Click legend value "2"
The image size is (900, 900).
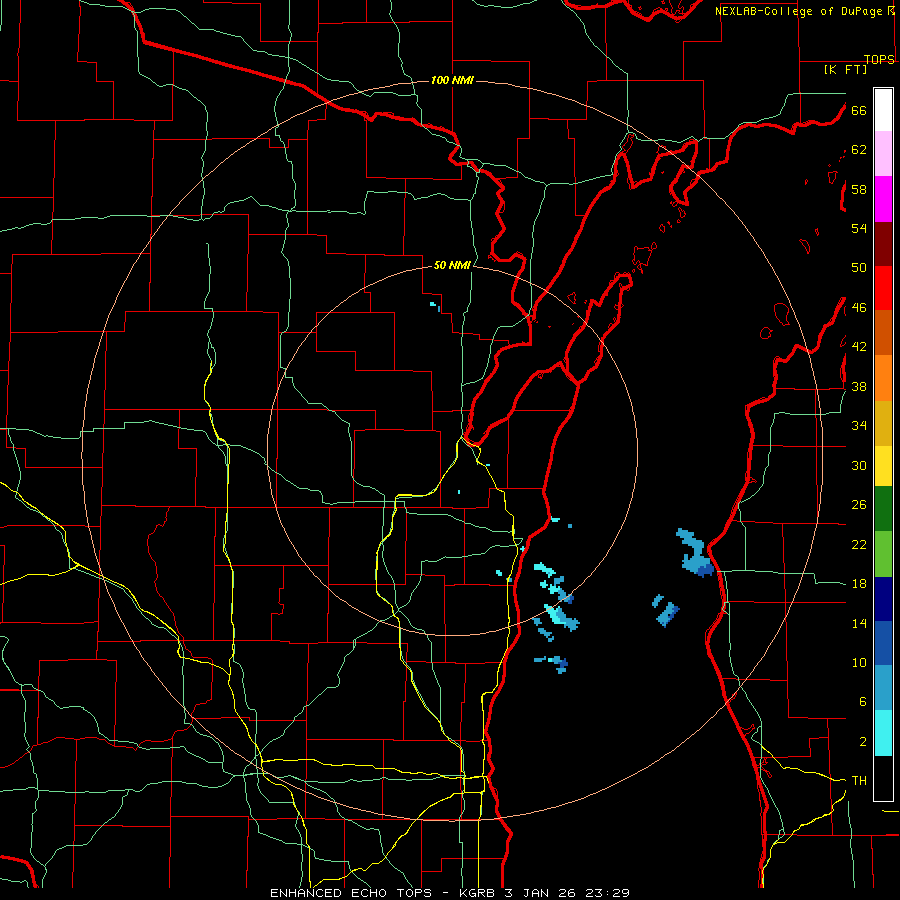[863, 742]
